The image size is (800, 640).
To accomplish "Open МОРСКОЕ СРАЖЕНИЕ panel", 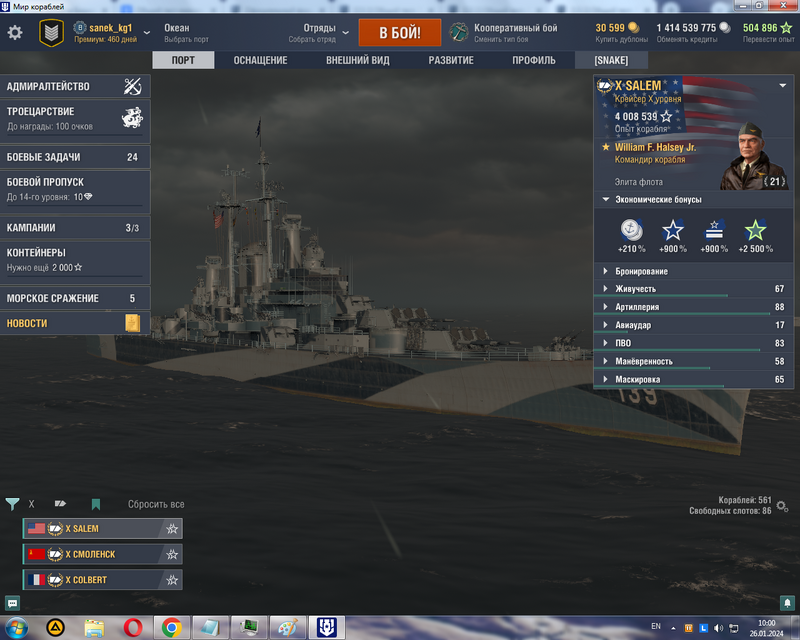I will 75,298.
